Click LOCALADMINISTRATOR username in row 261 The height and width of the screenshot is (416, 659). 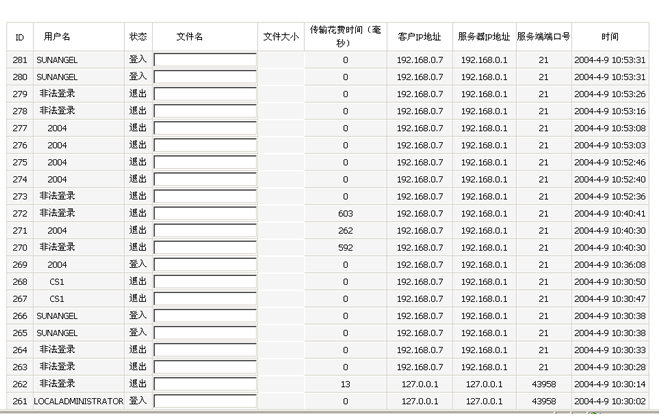pos(79,401)
